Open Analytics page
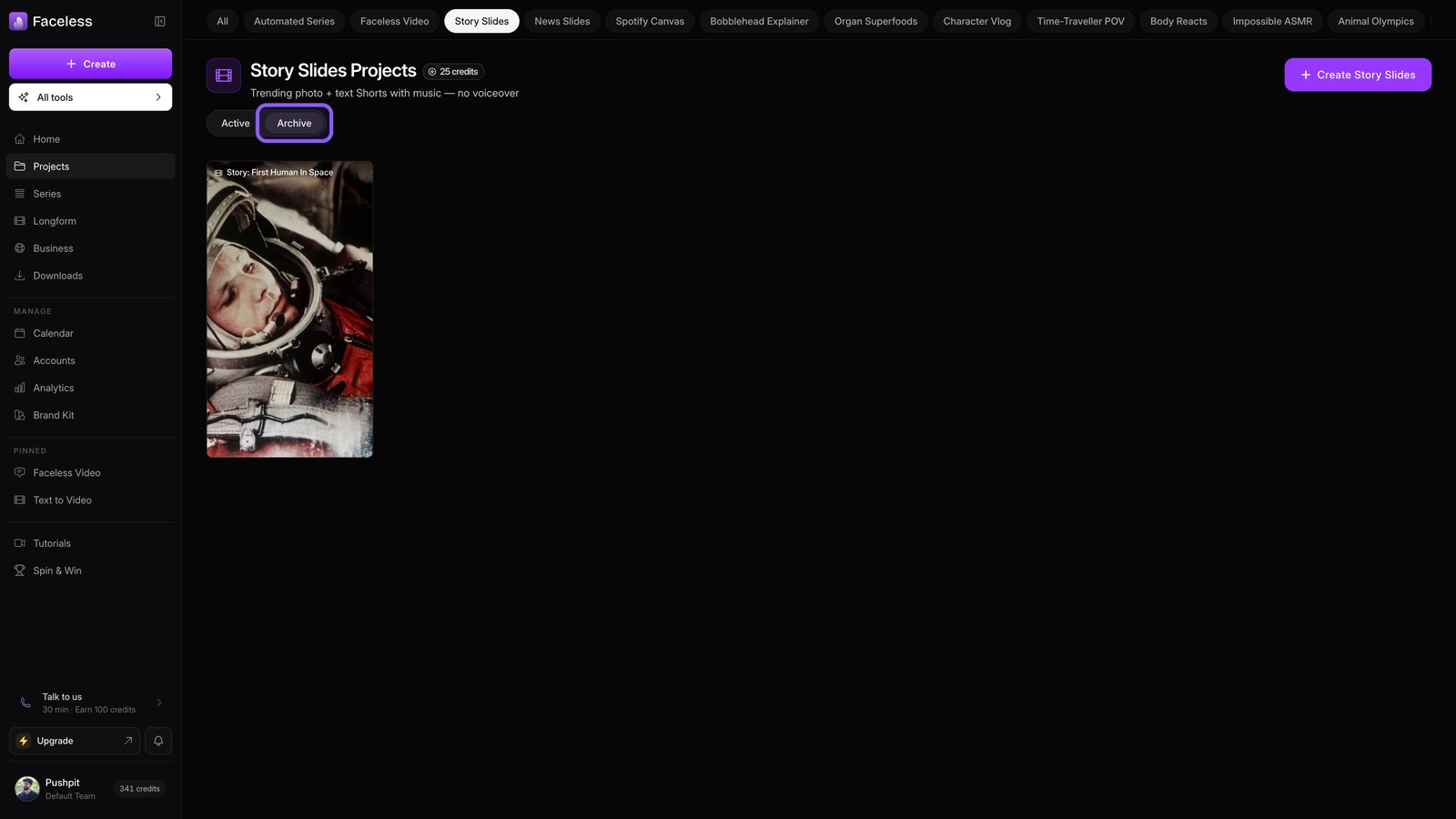Viewport: 1456px width, 819px height. (x=90, y=388)
